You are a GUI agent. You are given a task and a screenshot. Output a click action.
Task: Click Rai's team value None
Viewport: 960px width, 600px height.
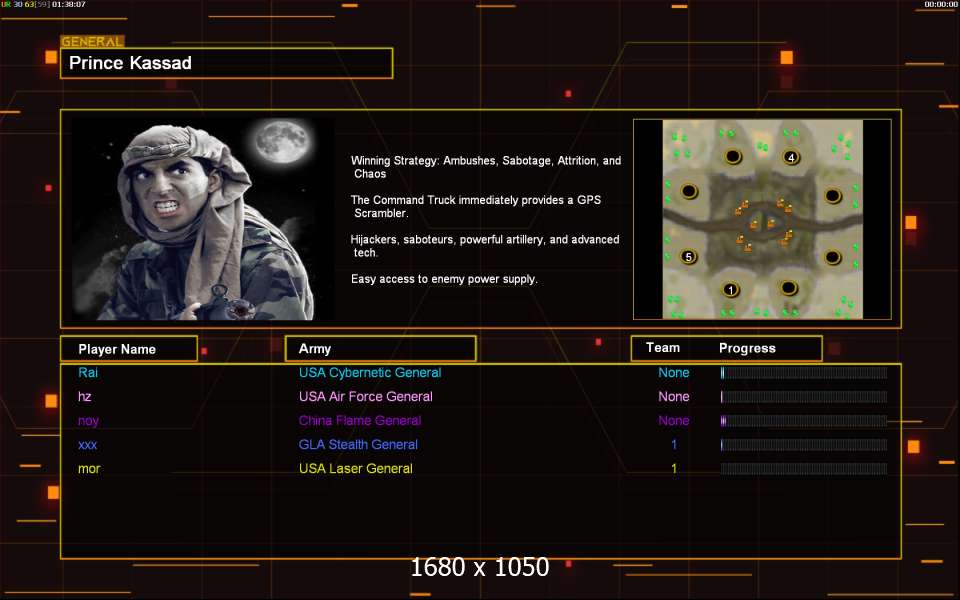tap(673, 372)
